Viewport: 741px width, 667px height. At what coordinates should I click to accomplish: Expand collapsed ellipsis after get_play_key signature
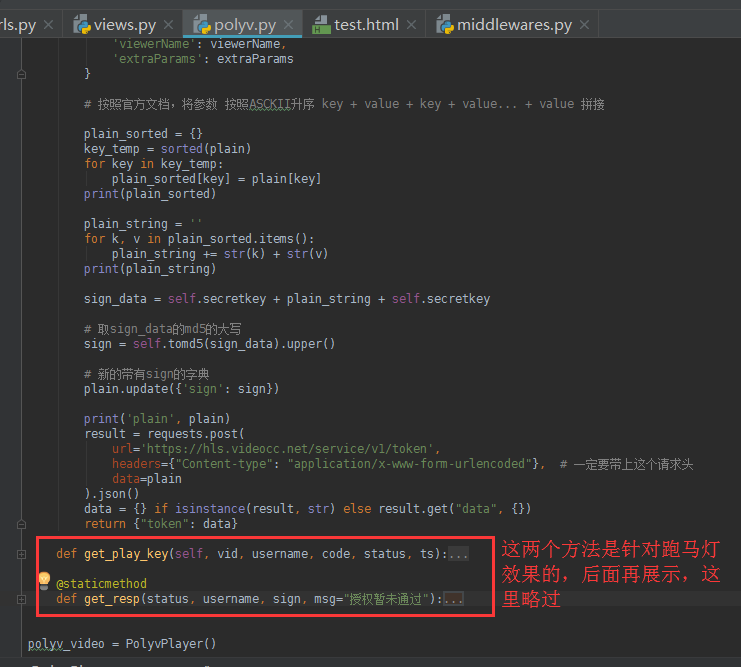coord(458,554)
